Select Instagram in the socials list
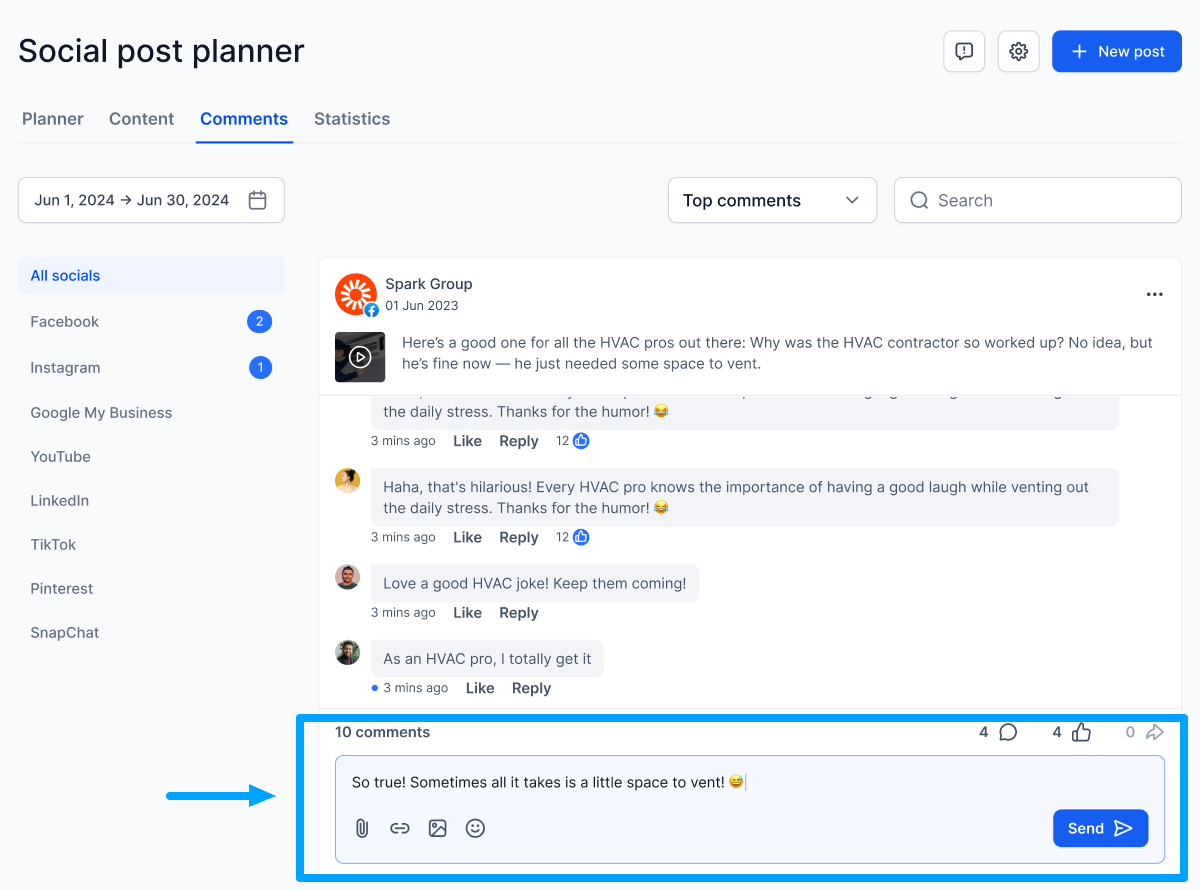 click(x=65, y=368)
